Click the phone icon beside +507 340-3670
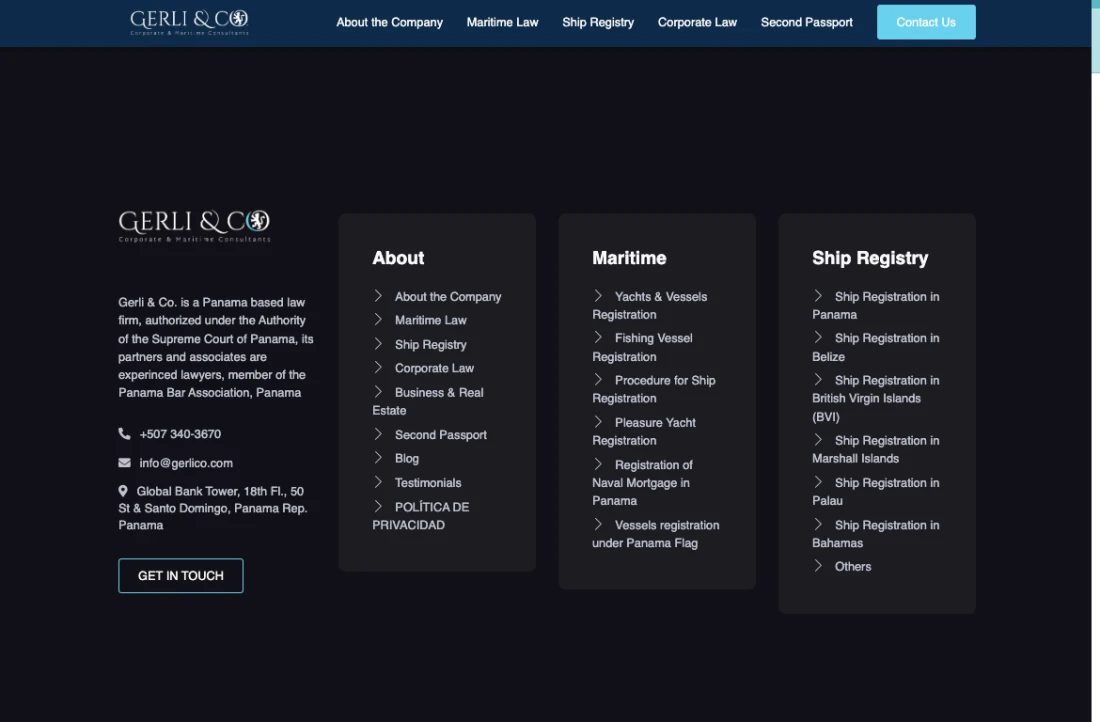The image size is (1100, 722). point(124,434)
